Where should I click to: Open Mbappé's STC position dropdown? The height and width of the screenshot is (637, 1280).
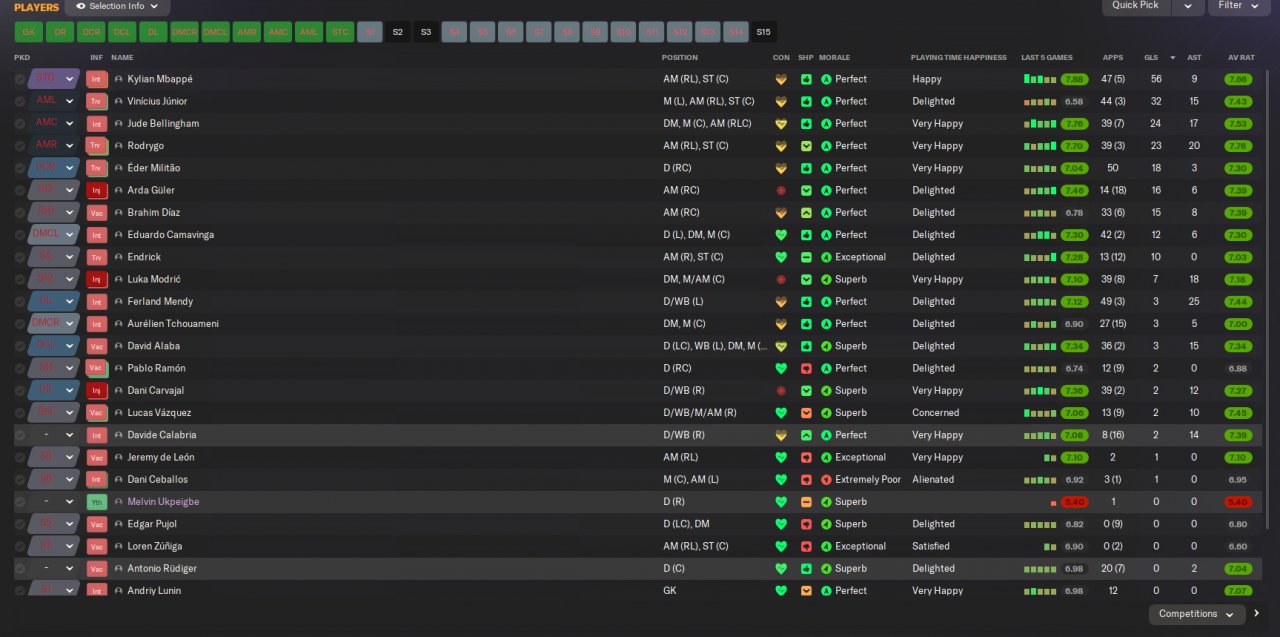(x=53, y=79)
